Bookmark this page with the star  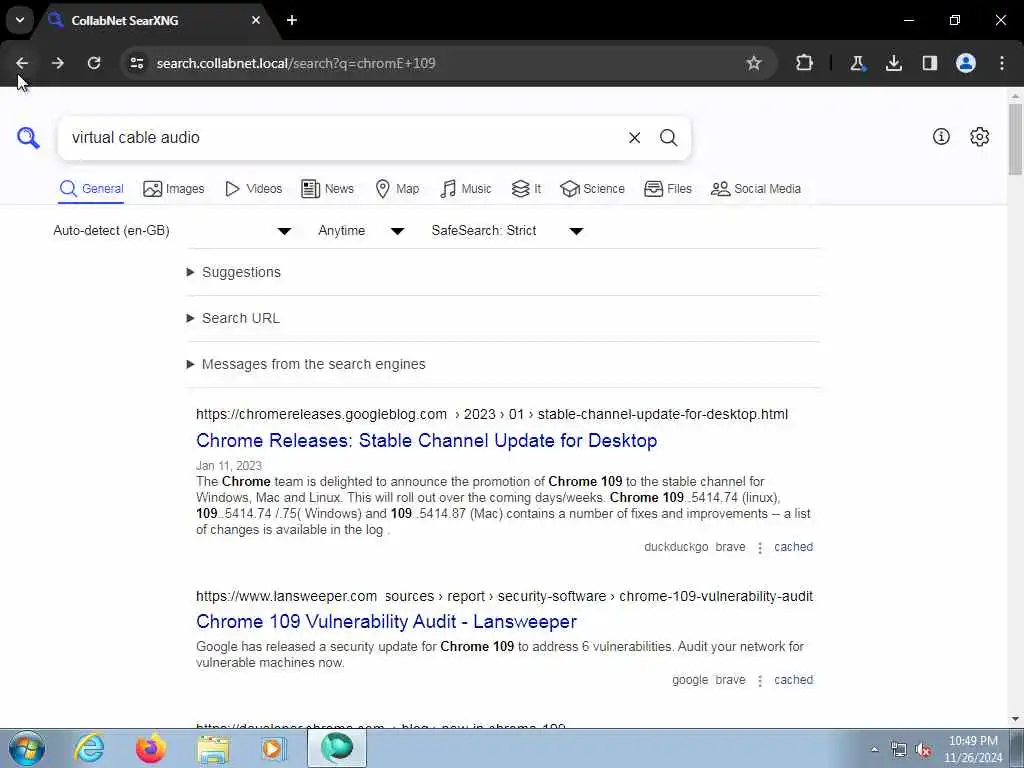754,63
